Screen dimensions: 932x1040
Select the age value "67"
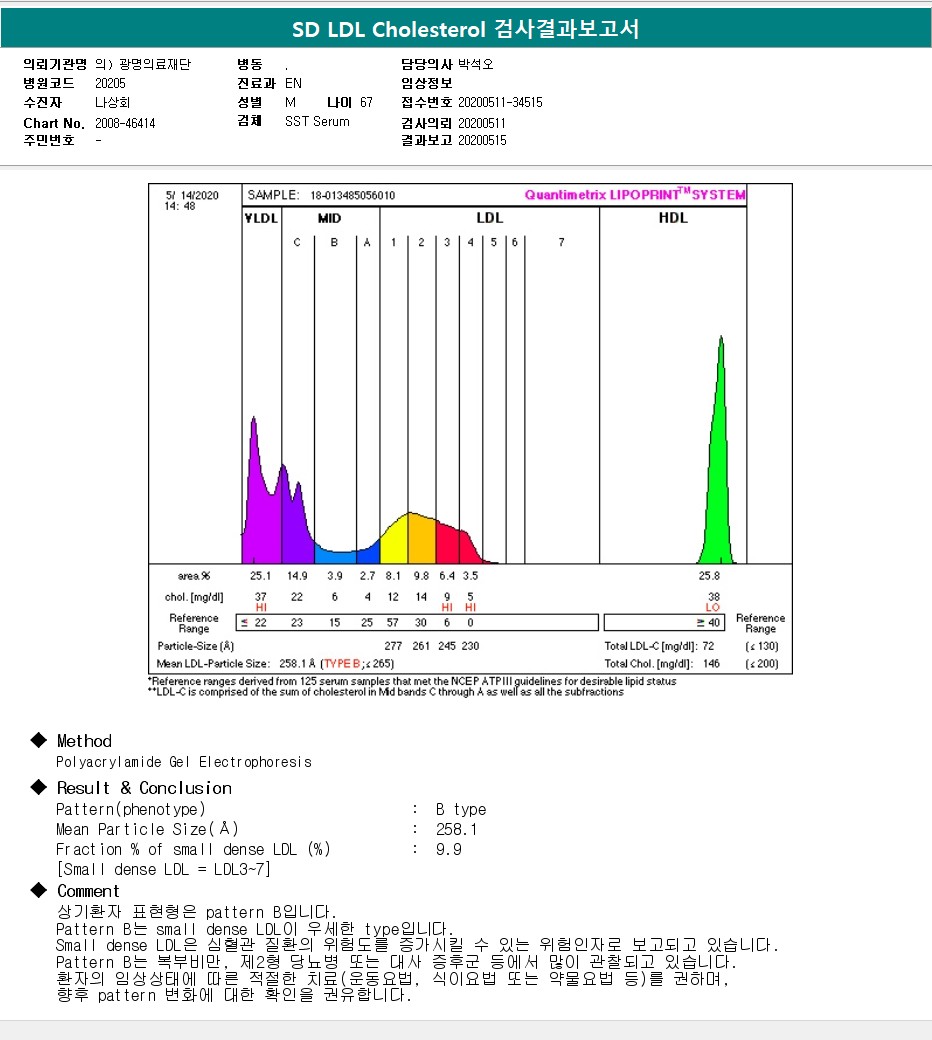click(x=366, y=102)
